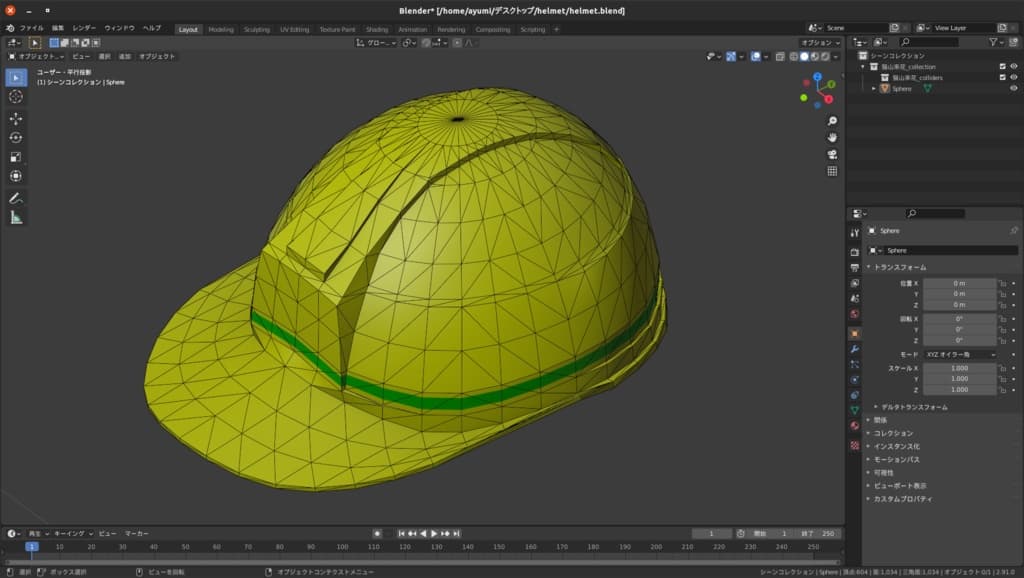Open the ファイル menu
This screenshot has width=1024, height=578.
[x=32, y=28]
